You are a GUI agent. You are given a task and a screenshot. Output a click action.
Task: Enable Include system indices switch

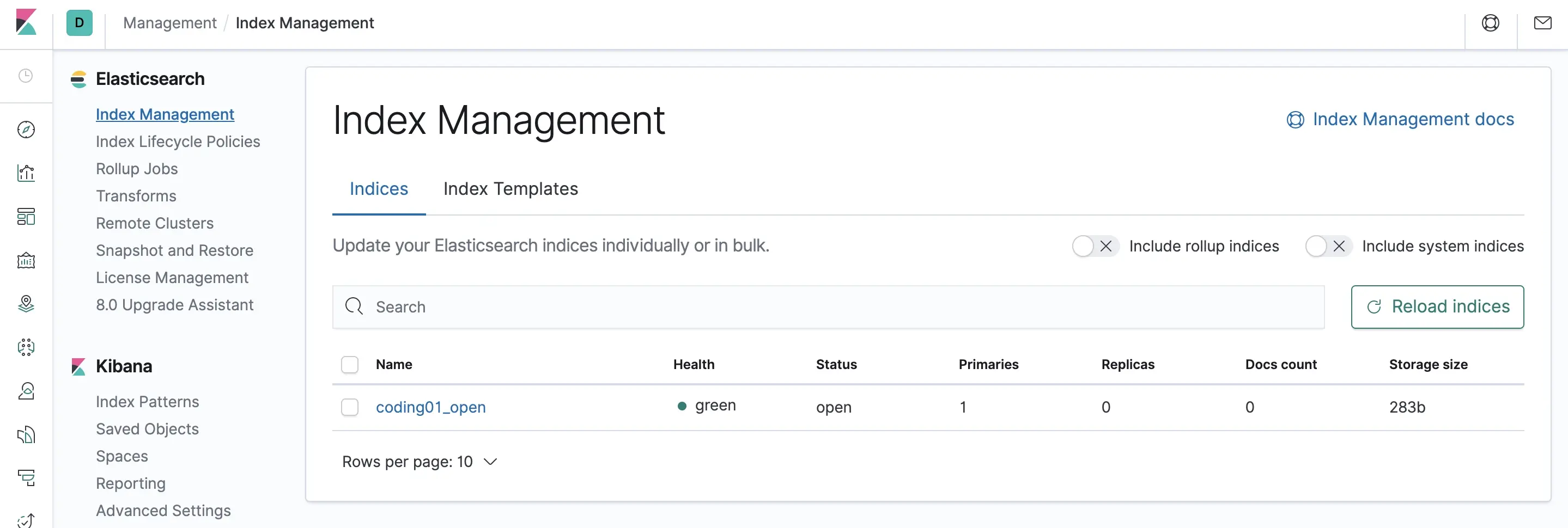[x=1328, y=247]
